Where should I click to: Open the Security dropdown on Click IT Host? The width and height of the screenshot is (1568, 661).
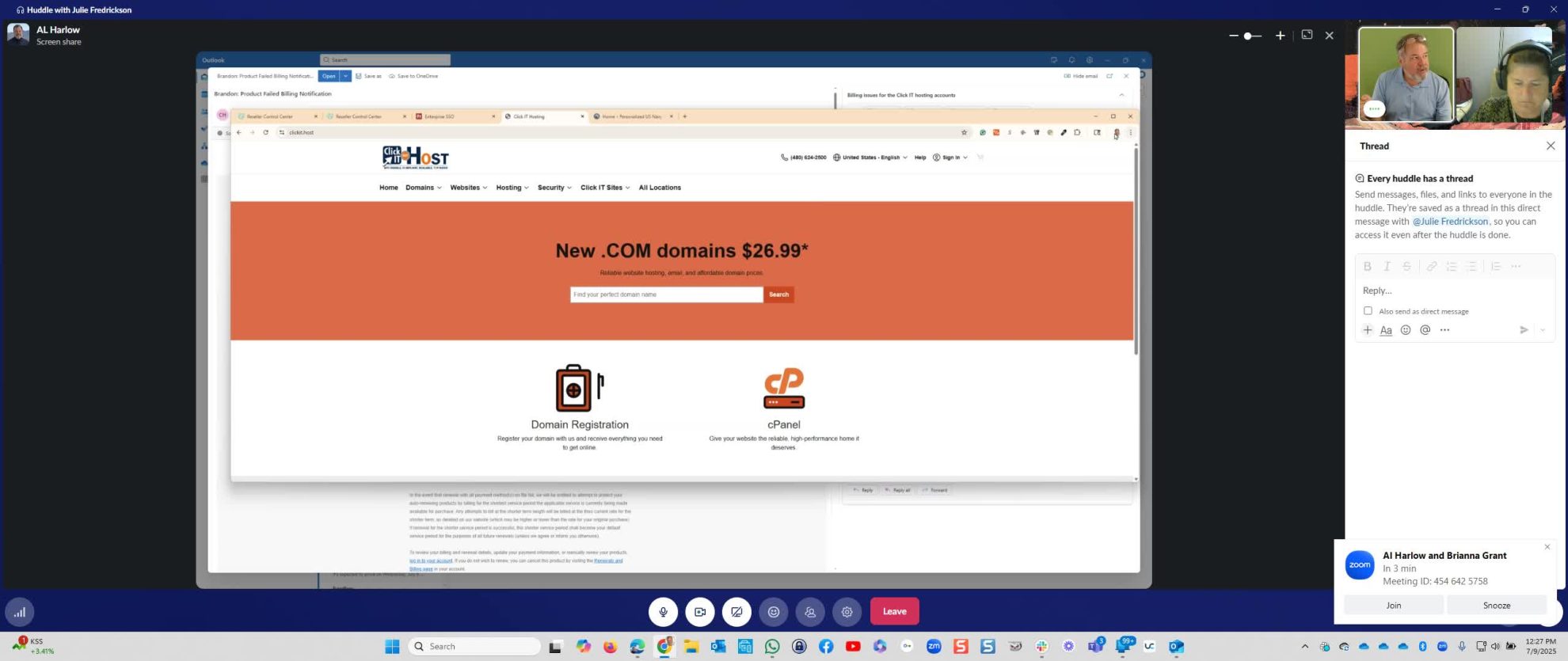click(554, 188)
